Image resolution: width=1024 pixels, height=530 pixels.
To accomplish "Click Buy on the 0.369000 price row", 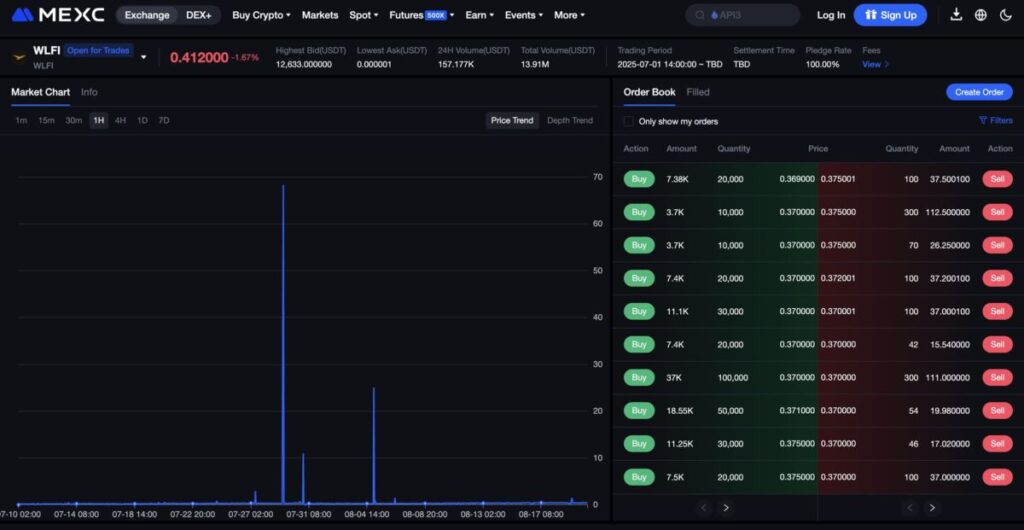I will click(x=639, y=179).
